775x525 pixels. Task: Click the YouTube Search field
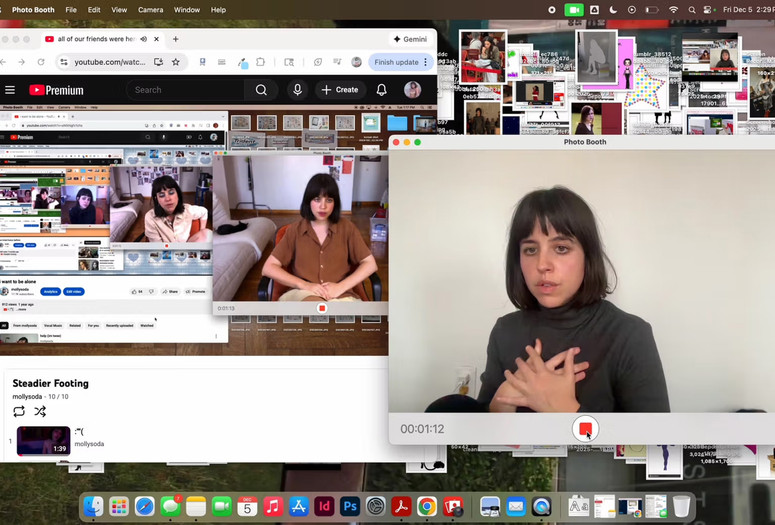185,90
